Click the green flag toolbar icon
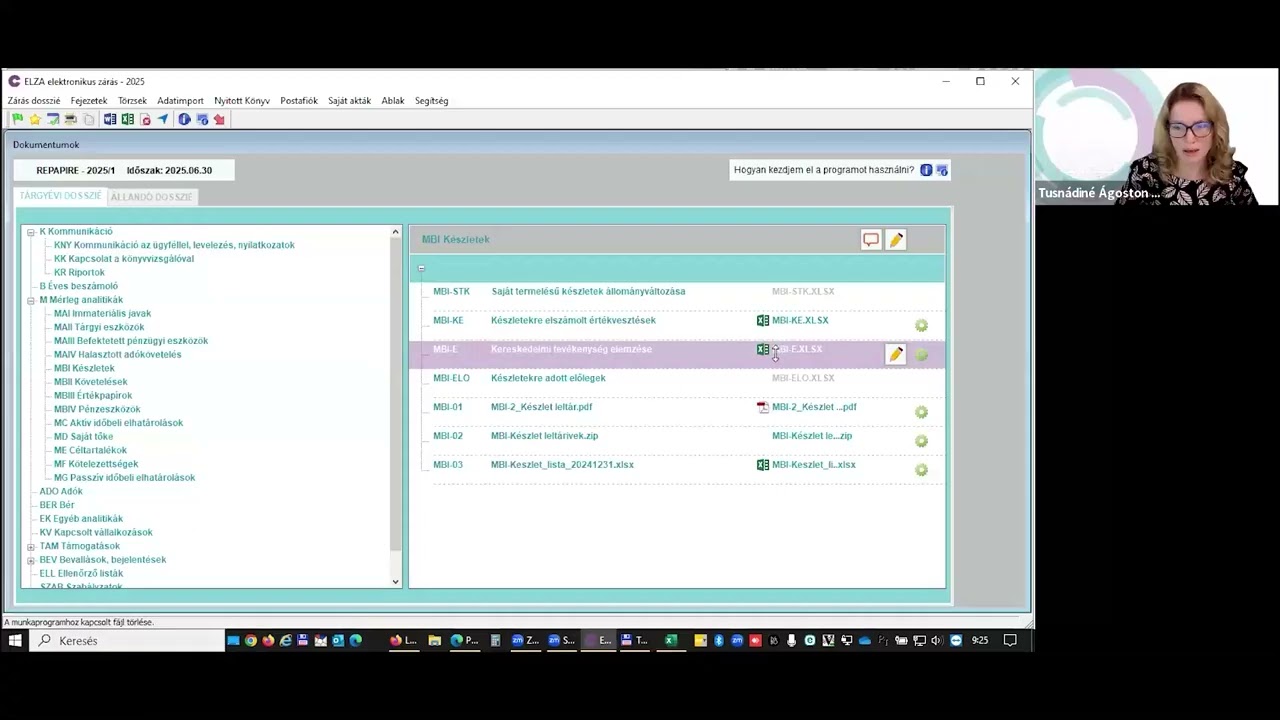This screenshot has height=720, width=1280. coord(17,119)
